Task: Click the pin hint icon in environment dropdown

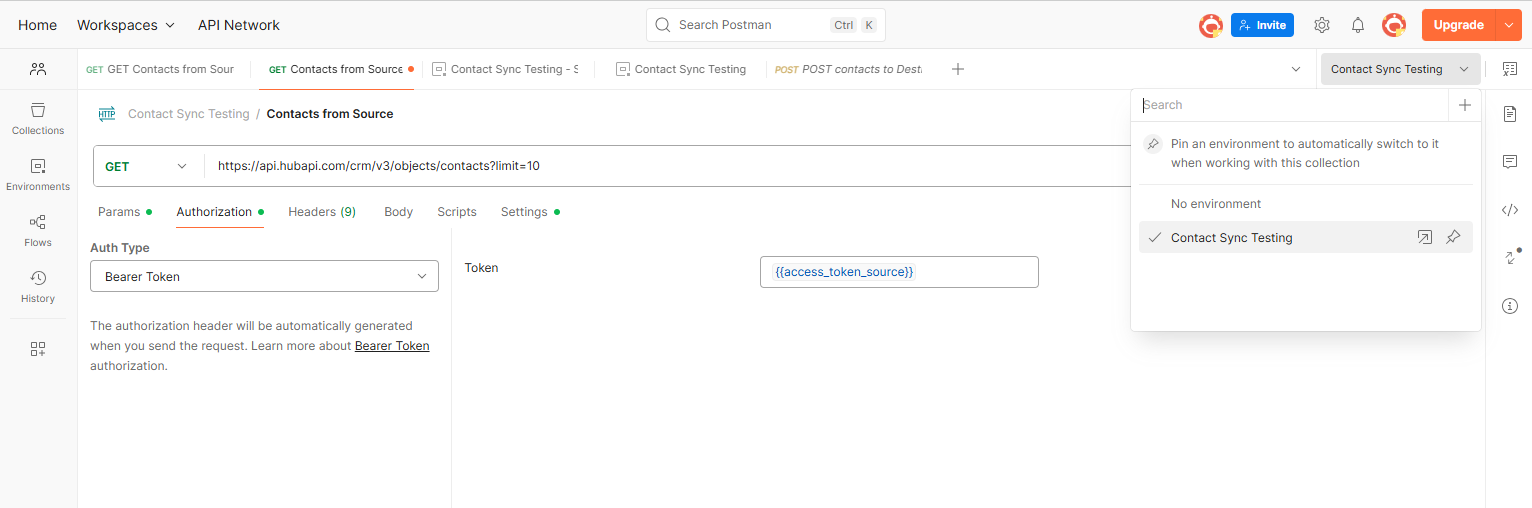Action: (x=1153, y=144)
